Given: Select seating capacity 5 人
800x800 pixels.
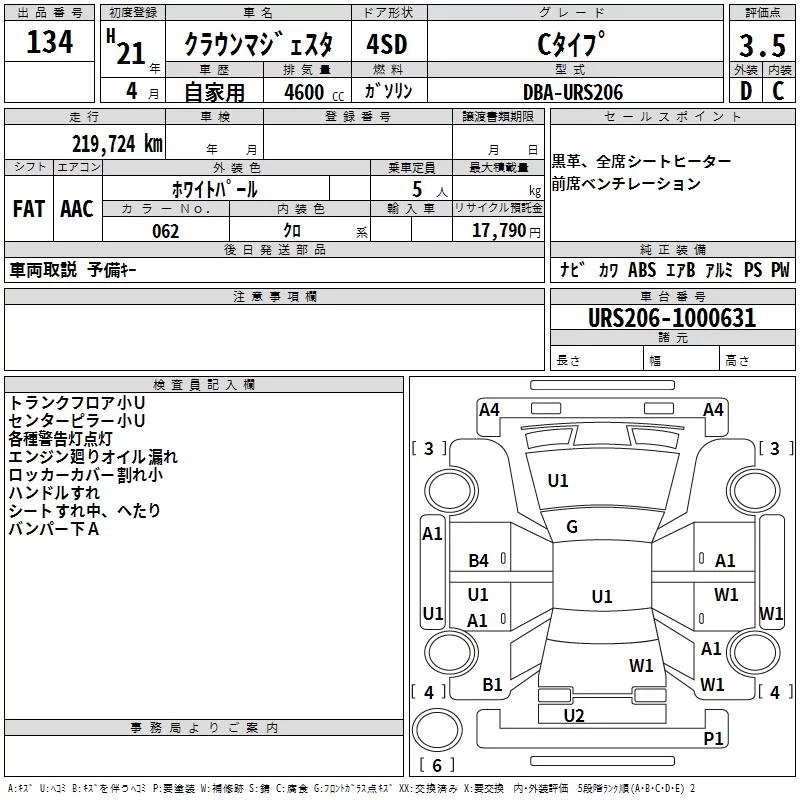Looking at the screenshot, I should pyautogui.click(x=429, y=190).
